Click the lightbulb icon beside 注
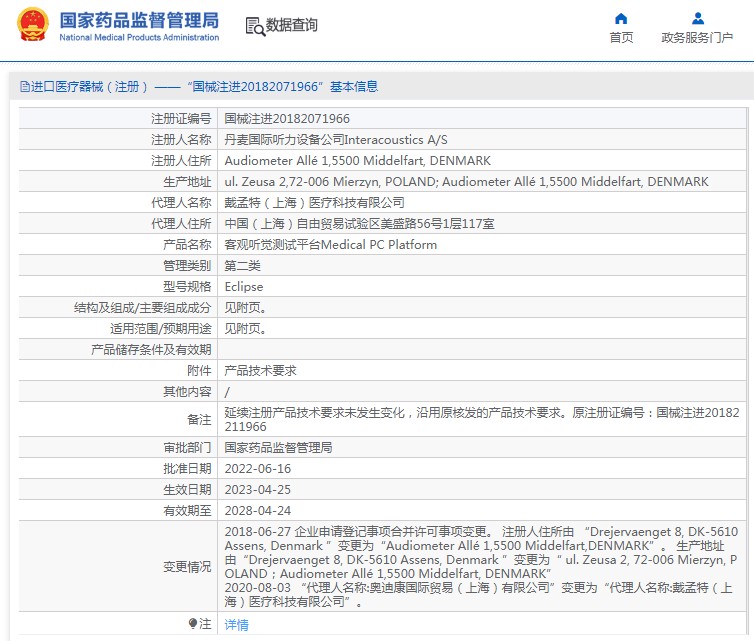 click(x=194, y=624)
